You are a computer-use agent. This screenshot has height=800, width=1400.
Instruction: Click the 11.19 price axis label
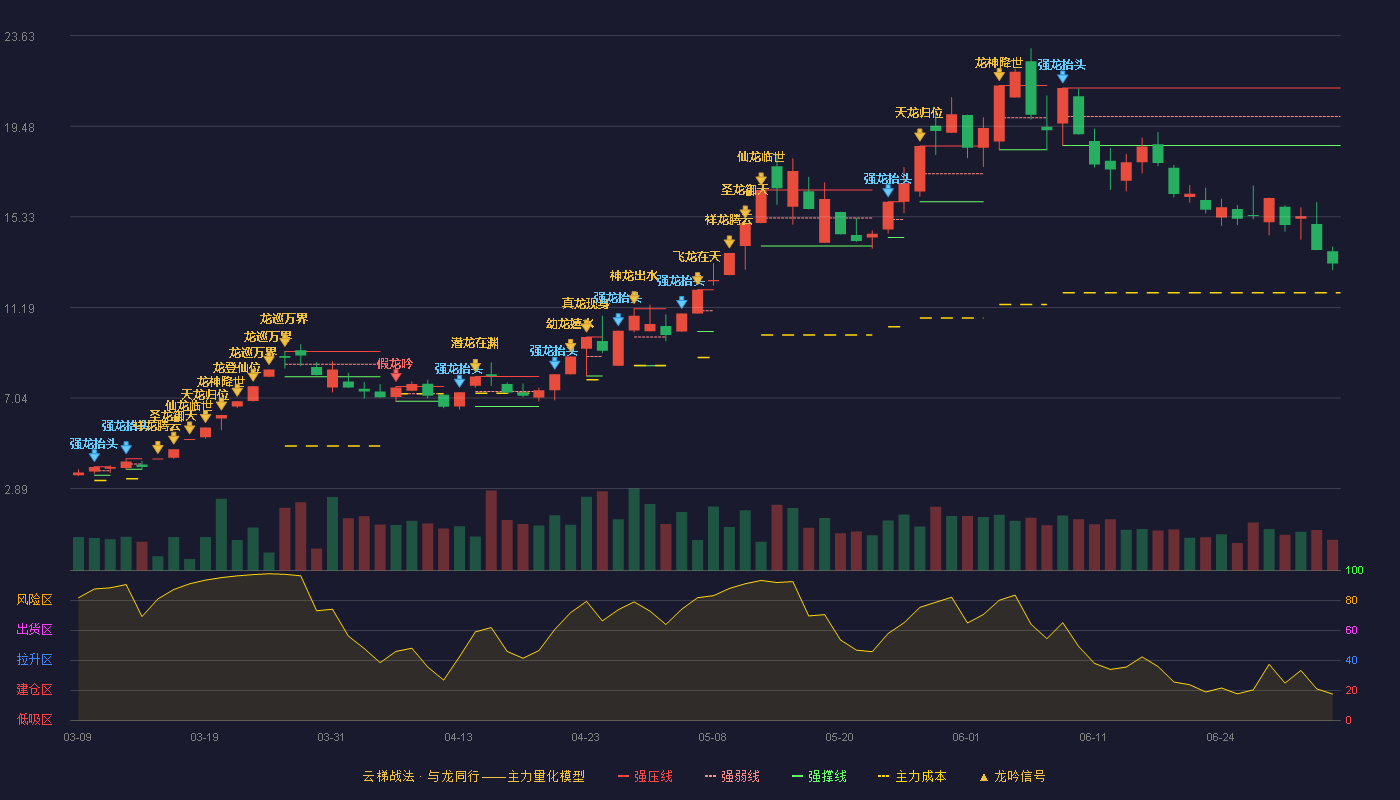coord(19,309)
